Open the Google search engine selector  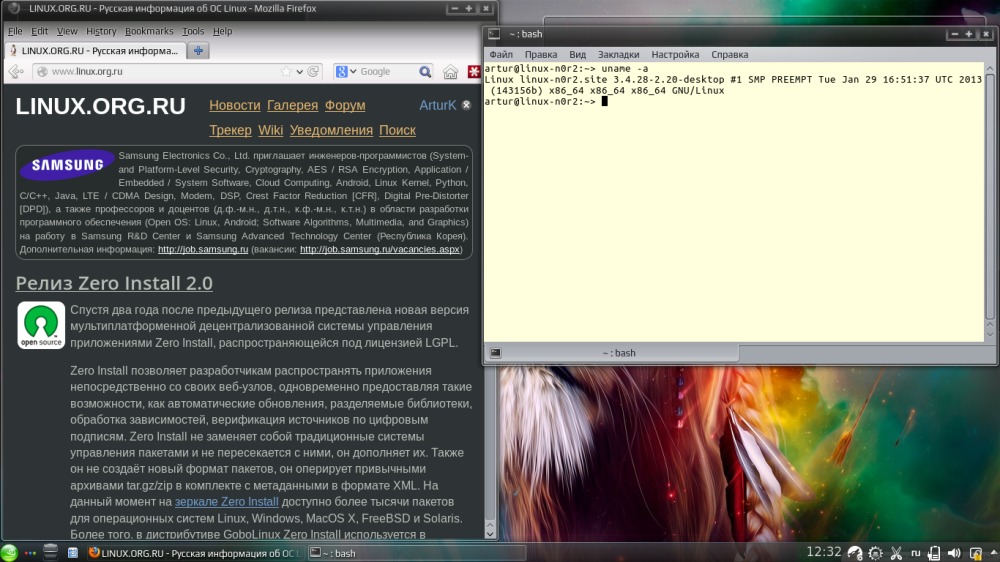tap(346, 71)
